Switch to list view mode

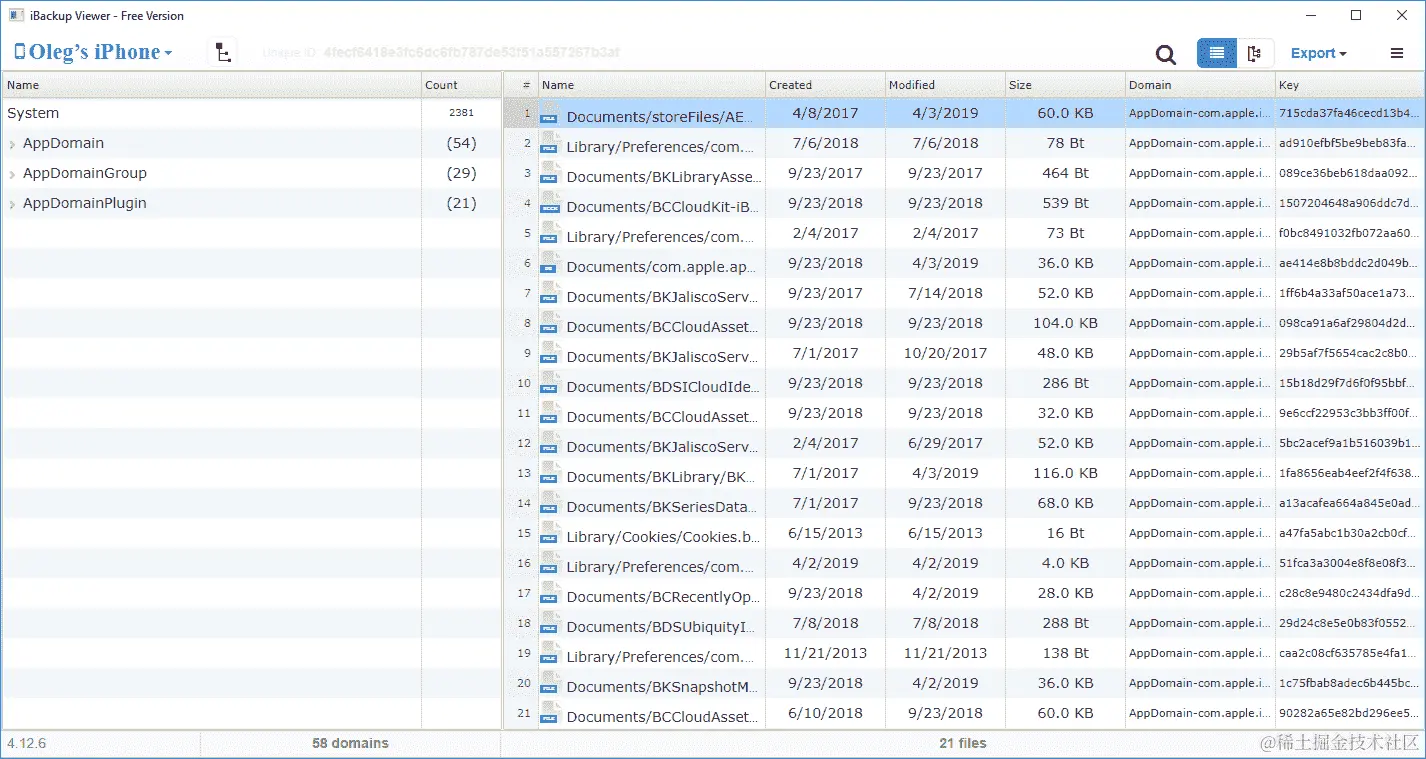(1216, 54)
